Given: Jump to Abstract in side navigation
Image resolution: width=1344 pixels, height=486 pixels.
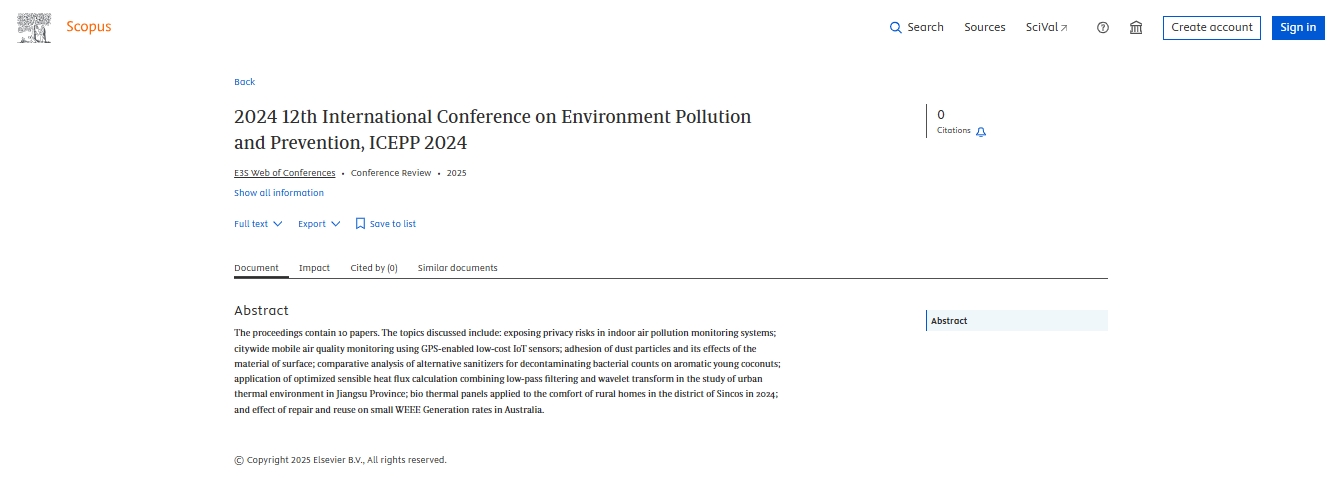Looking at the screenshot, I should (949, 321).
